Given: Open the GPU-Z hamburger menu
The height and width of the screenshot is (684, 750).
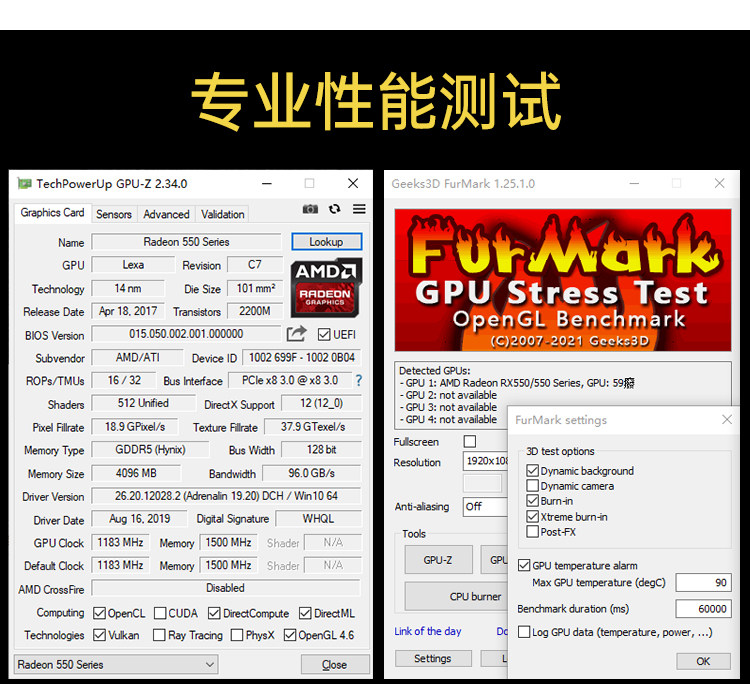Looking at the screenshot, I should coord(359,209).
